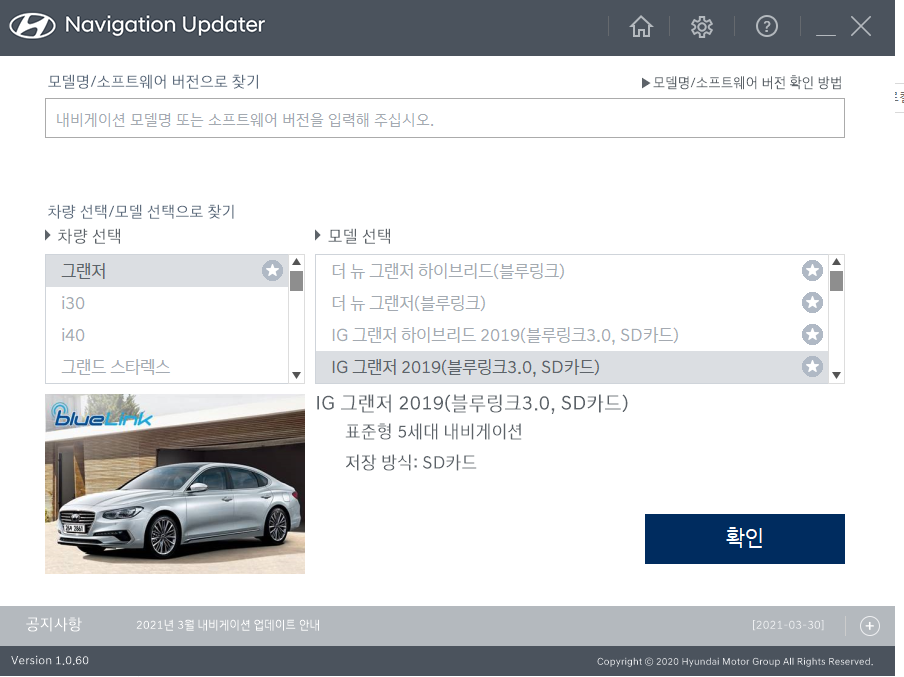Click the vehicle list scrollbar thumb
Viewport: 904px width, 677px height.
tap(296, 281)
